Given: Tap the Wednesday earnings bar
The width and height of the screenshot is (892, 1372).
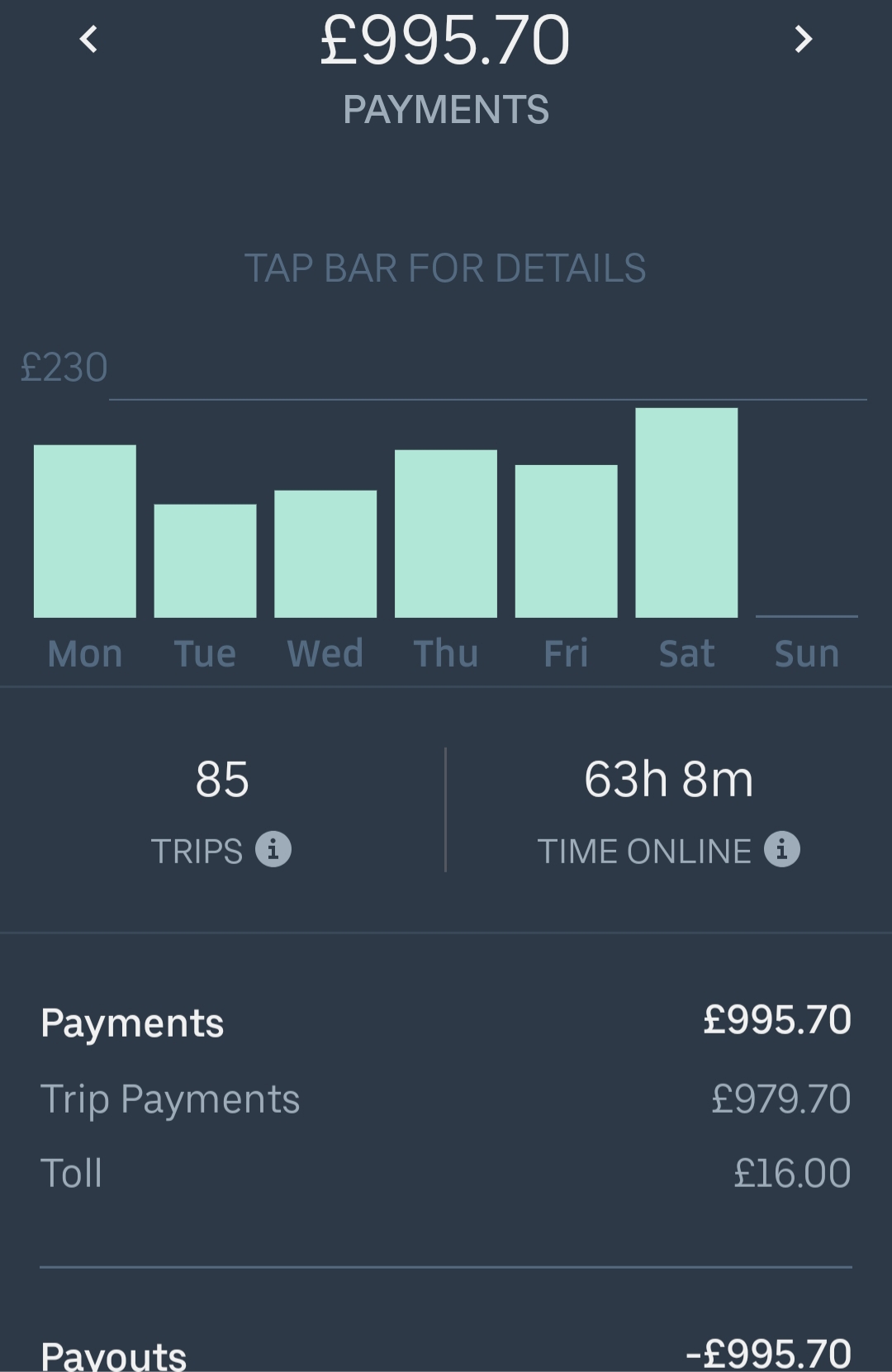Looking at the screenshot, I should pos(325,553).
